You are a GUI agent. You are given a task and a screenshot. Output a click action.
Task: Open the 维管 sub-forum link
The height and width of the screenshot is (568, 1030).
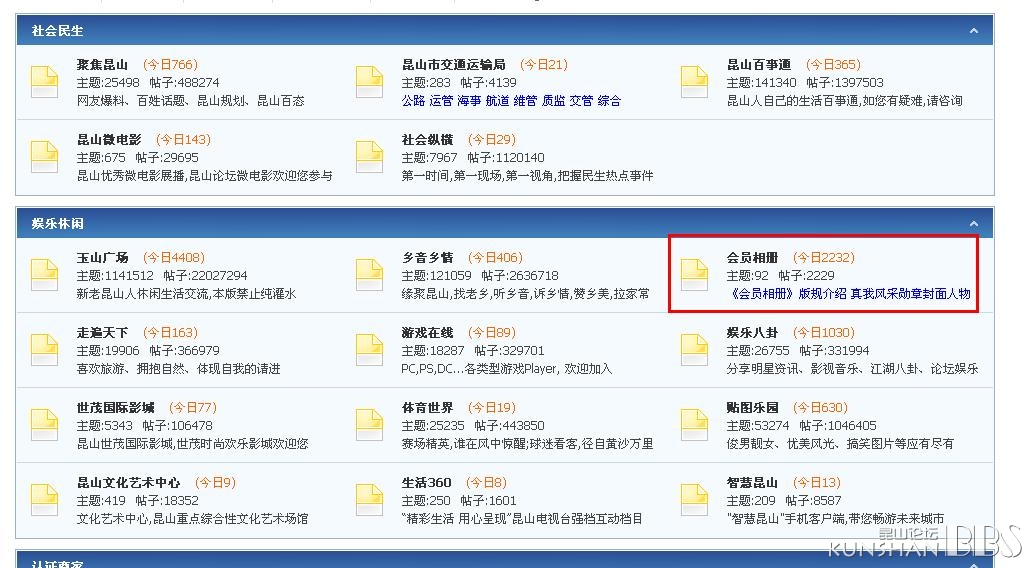pyautogui.click(x=525, y=100)
